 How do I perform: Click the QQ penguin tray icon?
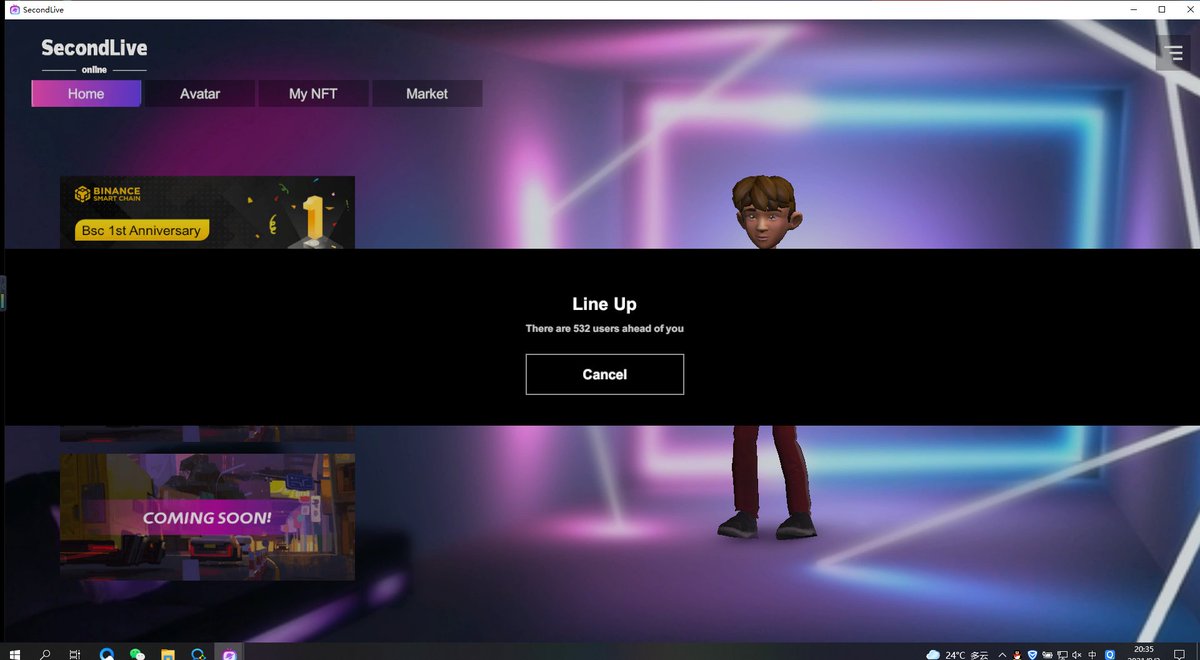[x=1016, y=655]
